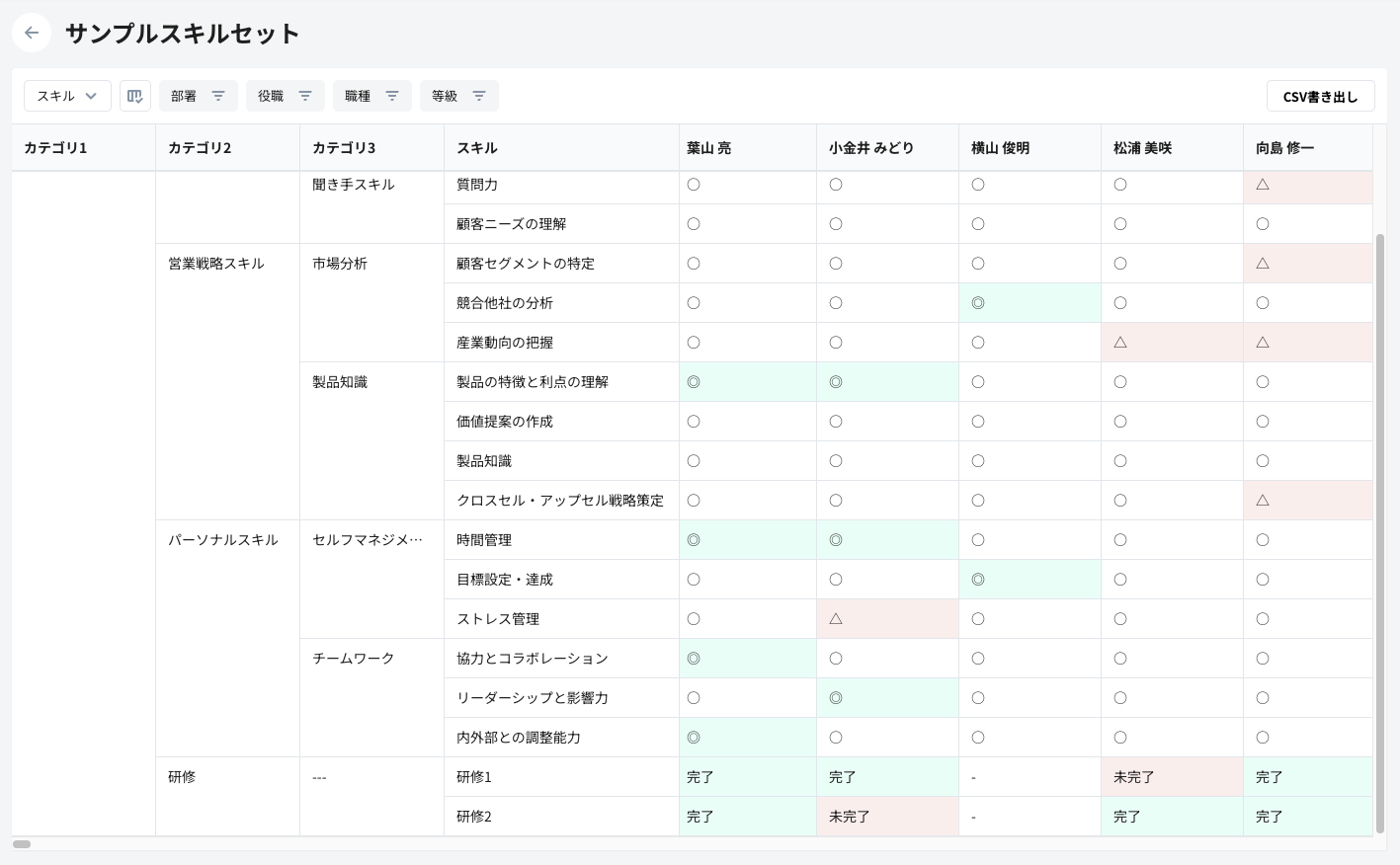Open the 役職 filter
Viewport: 1400px width, 865px height.
[x=285, y=96]
